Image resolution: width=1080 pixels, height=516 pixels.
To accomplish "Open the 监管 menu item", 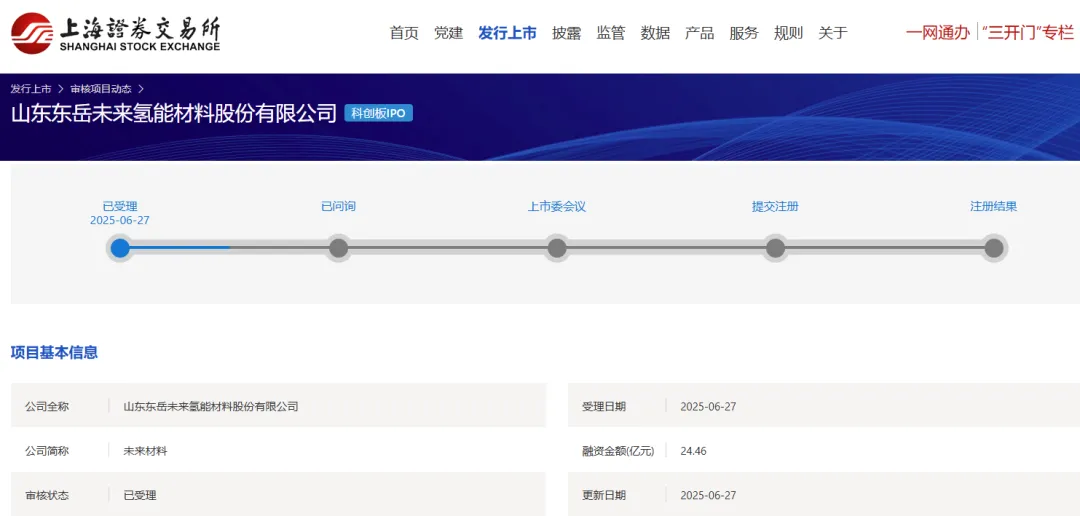I will pyautogui.click(x=611, y=32).
